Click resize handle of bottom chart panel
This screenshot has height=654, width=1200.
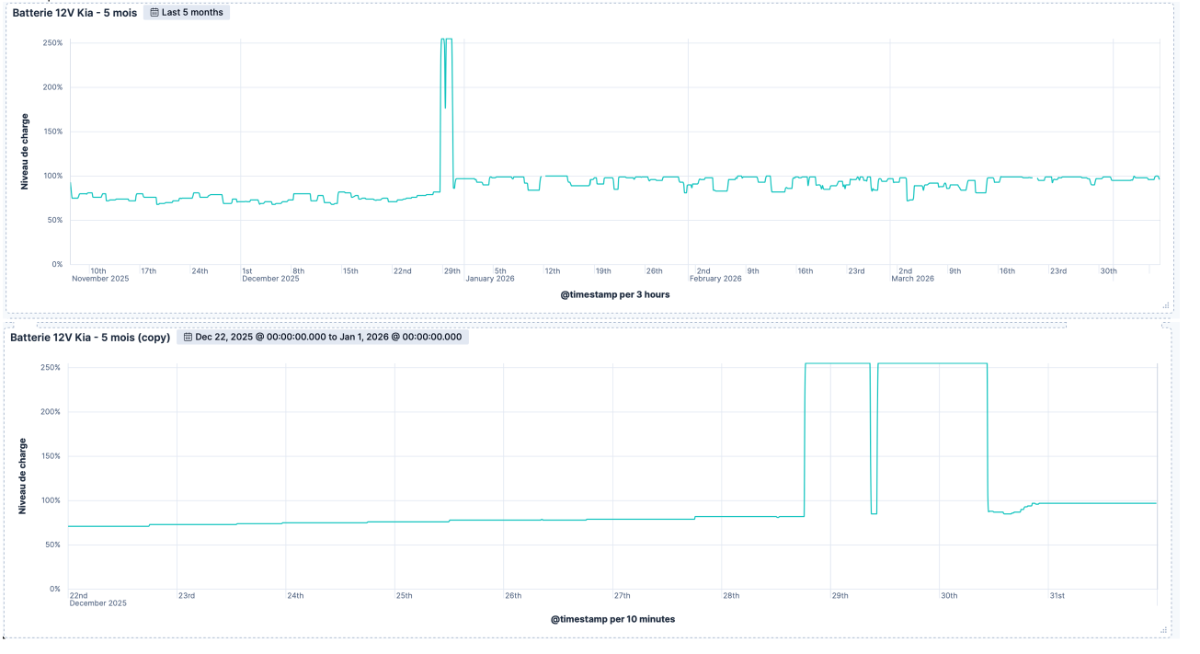[x=1165, y=629]
